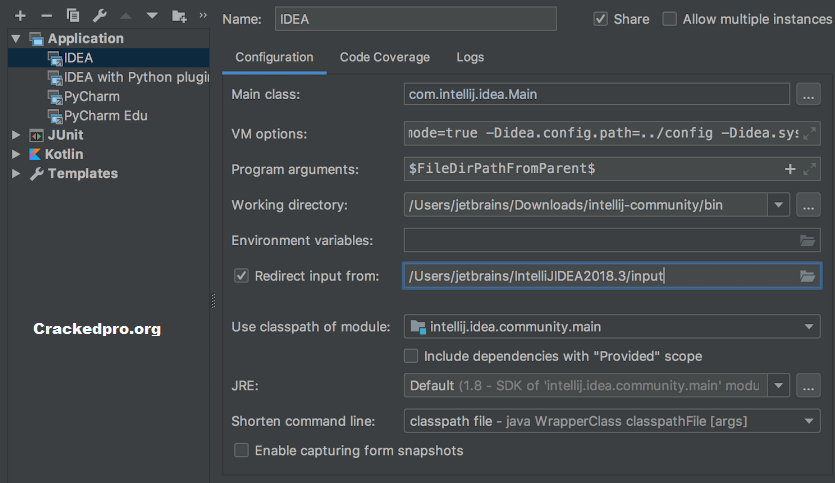This screenshot has height=483, width=835.
Task: Click the Name input field
Action: (x=416, y=19)
